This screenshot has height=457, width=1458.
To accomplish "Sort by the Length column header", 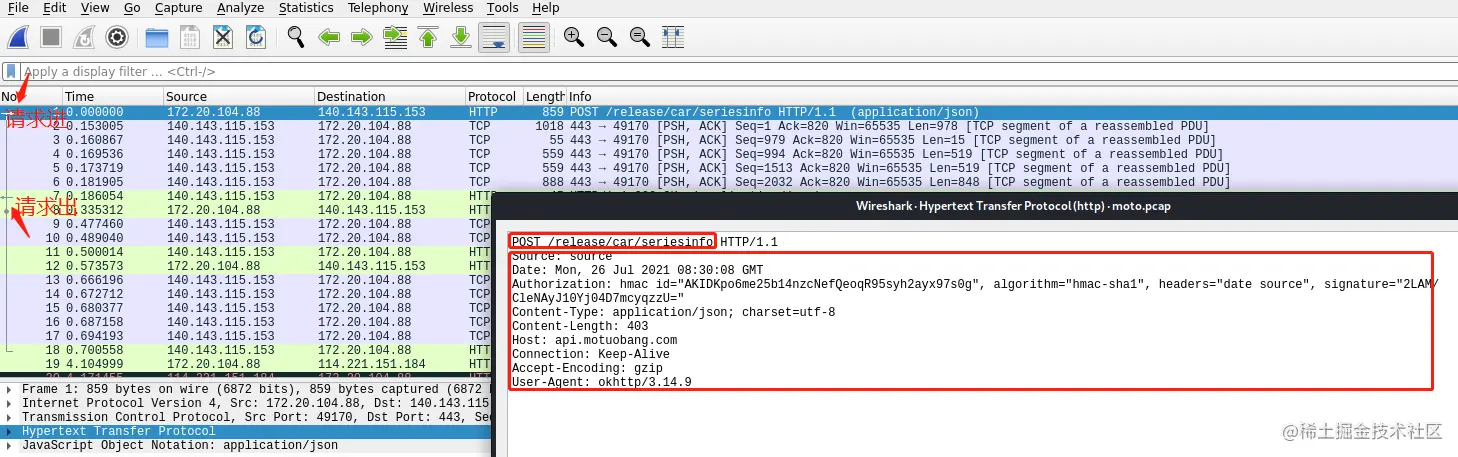I will (x=545, y=96).
